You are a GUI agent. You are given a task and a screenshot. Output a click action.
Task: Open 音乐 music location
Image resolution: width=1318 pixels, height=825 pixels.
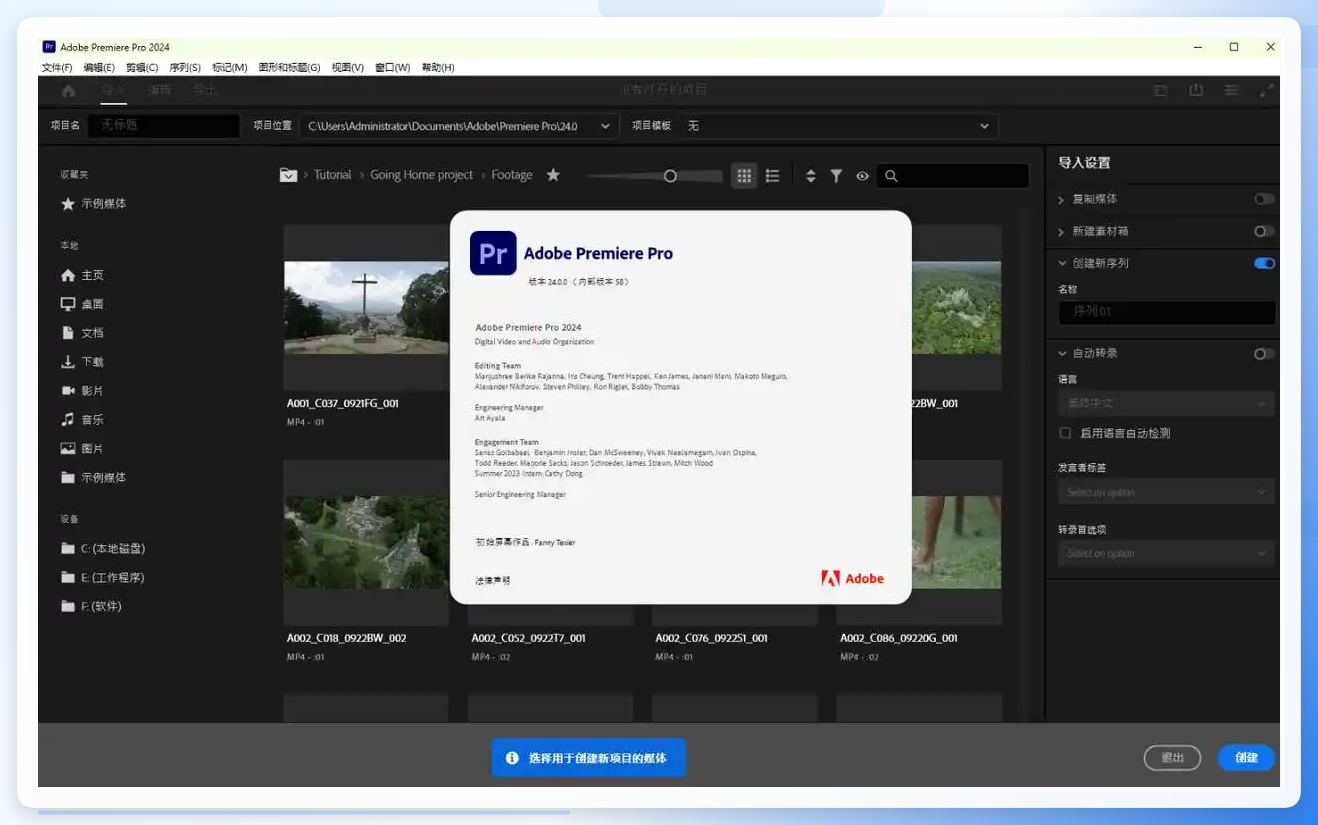[82, 420]
